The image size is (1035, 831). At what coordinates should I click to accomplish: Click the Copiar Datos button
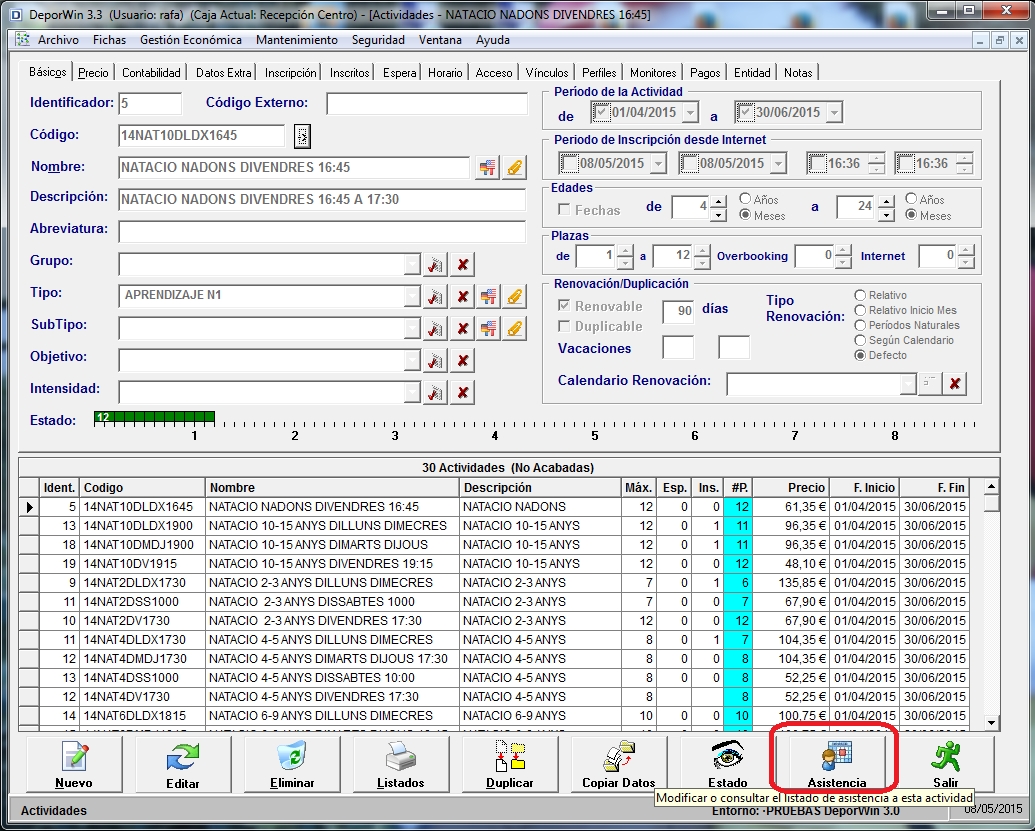618,764
